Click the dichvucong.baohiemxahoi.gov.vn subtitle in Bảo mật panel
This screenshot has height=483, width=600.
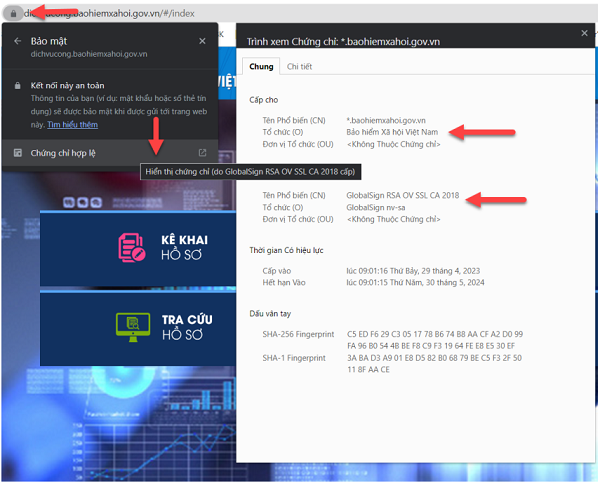point(89,54)
